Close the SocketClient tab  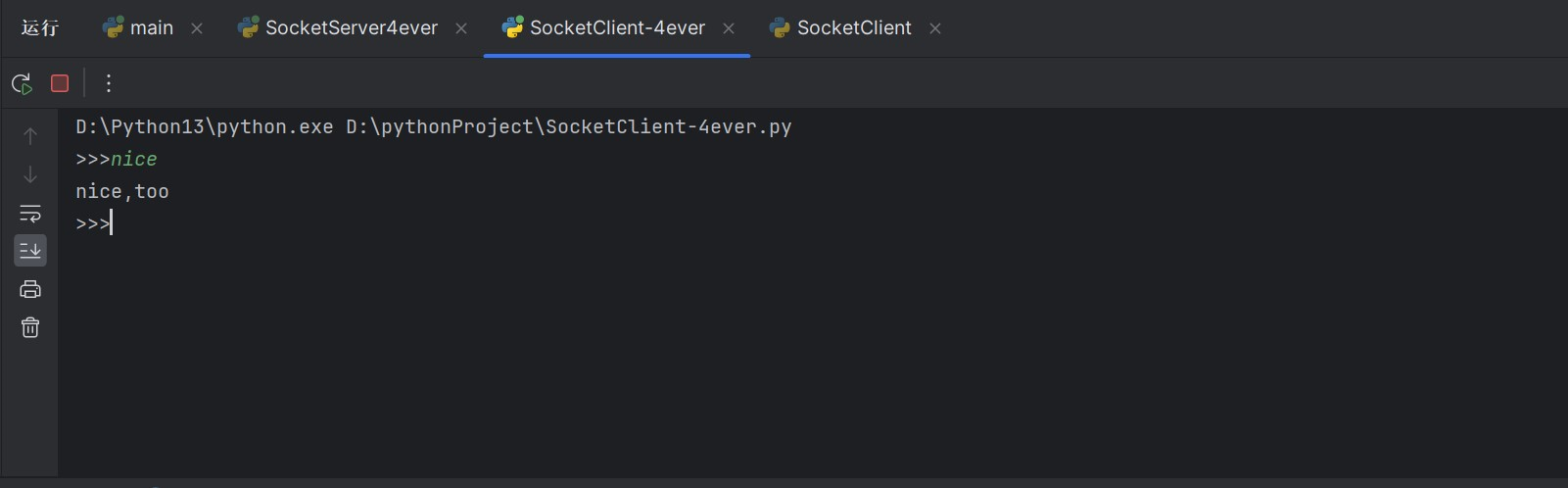(935, 28)
